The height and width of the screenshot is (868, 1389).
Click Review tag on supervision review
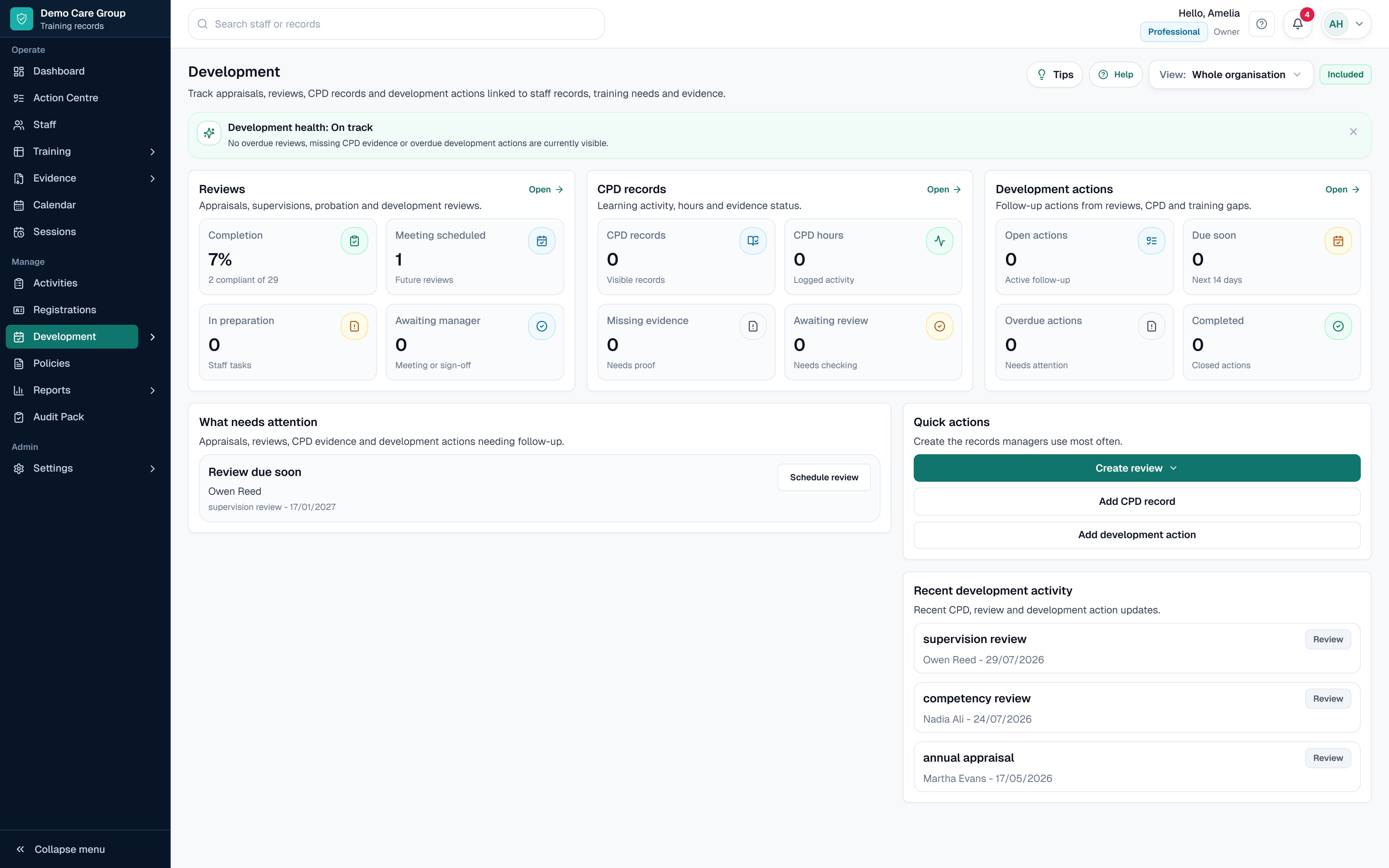[1328, 639]
